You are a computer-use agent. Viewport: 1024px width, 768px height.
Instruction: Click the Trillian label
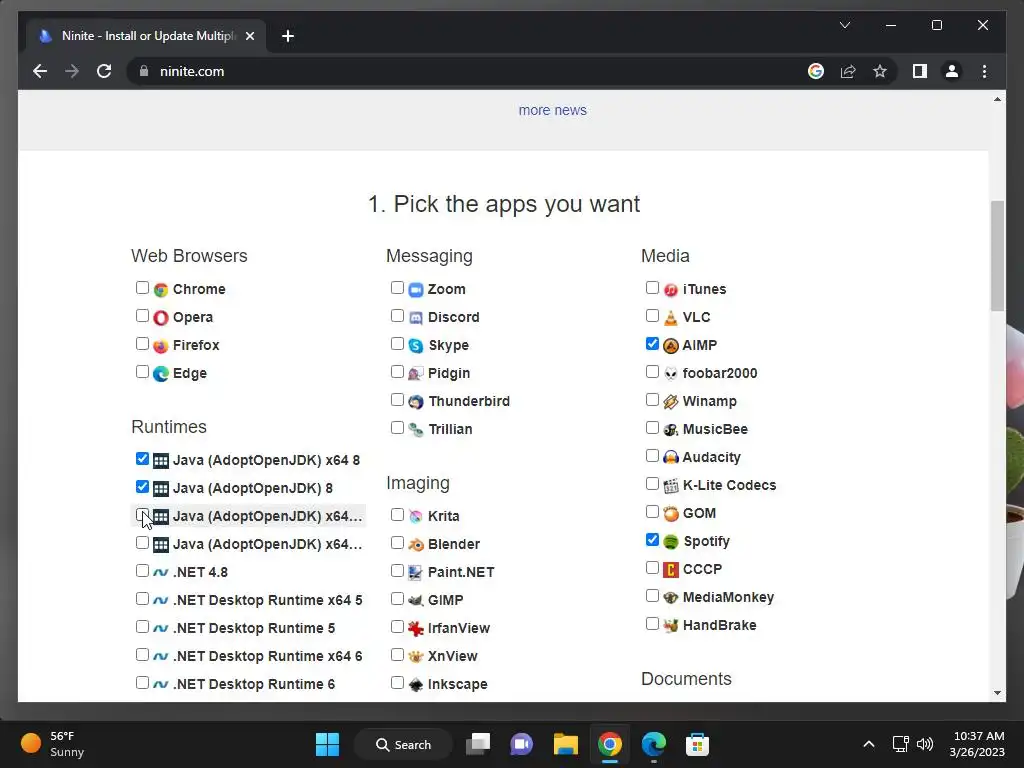[x=450, y=430]
